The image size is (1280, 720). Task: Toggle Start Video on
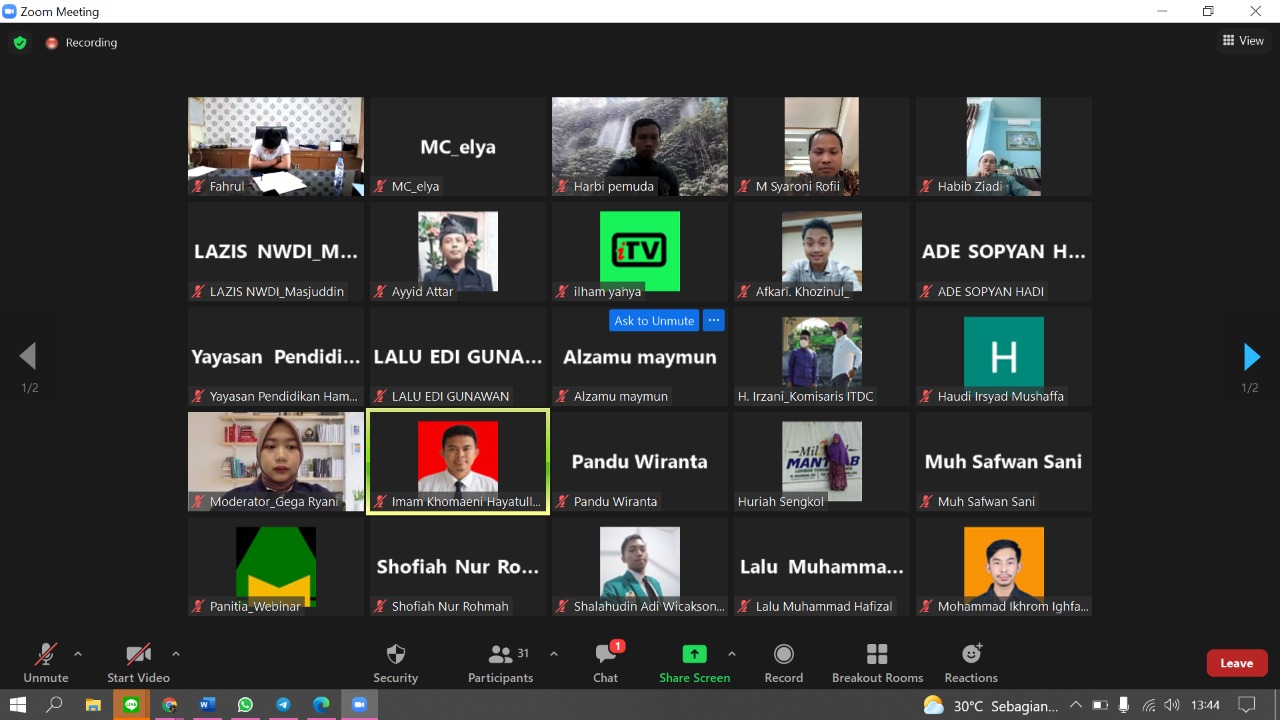pyautogui.click(x=138, y=655)
